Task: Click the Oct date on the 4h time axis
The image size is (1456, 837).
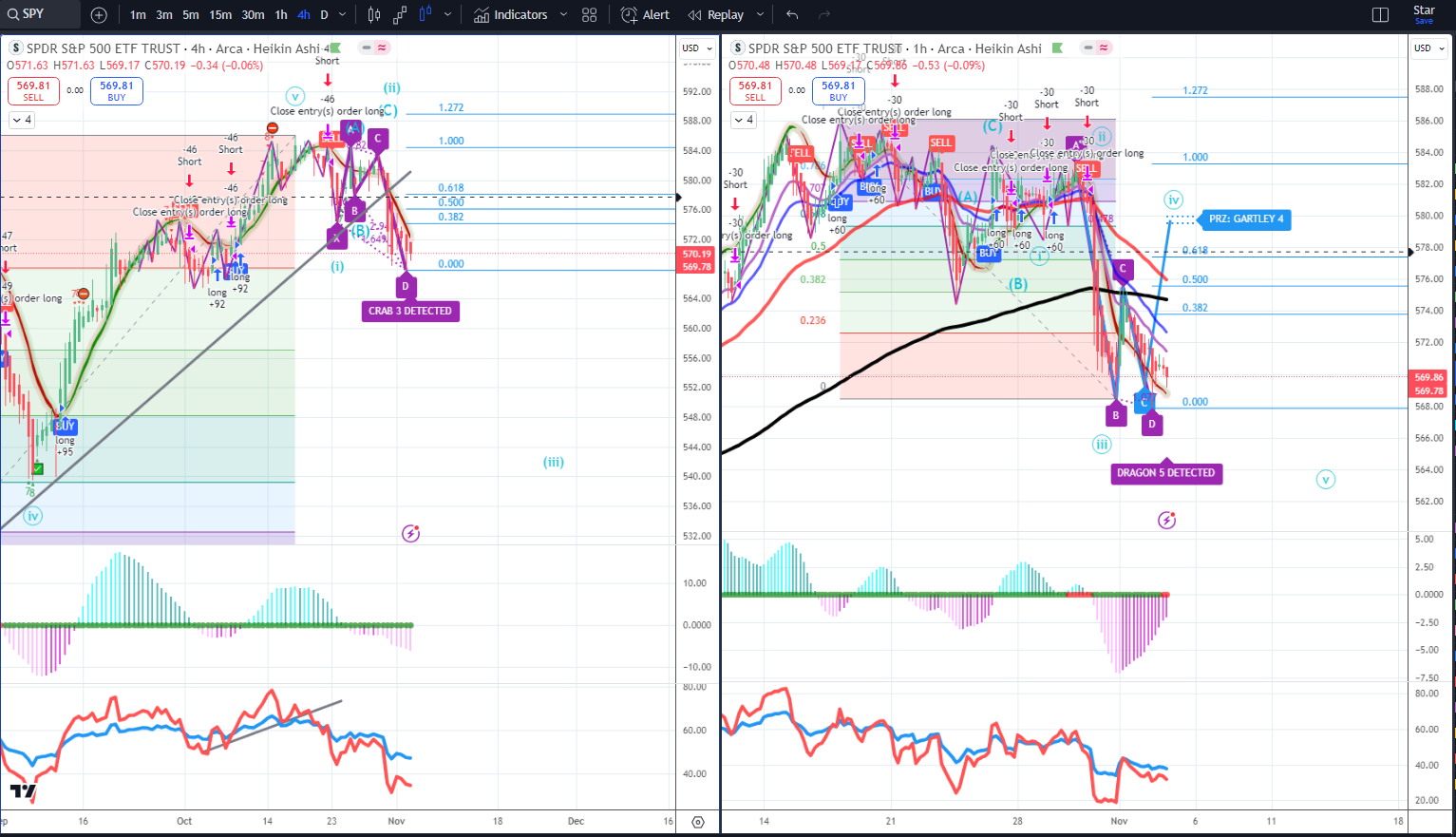Action: pyautogui.click(x=184, y=821)
